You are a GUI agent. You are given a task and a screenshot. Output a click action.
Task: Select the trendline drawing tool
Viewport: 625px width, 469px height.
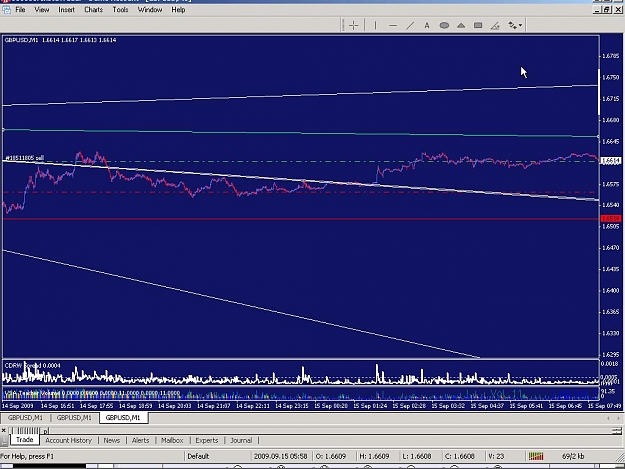click(x=410, y=26)
